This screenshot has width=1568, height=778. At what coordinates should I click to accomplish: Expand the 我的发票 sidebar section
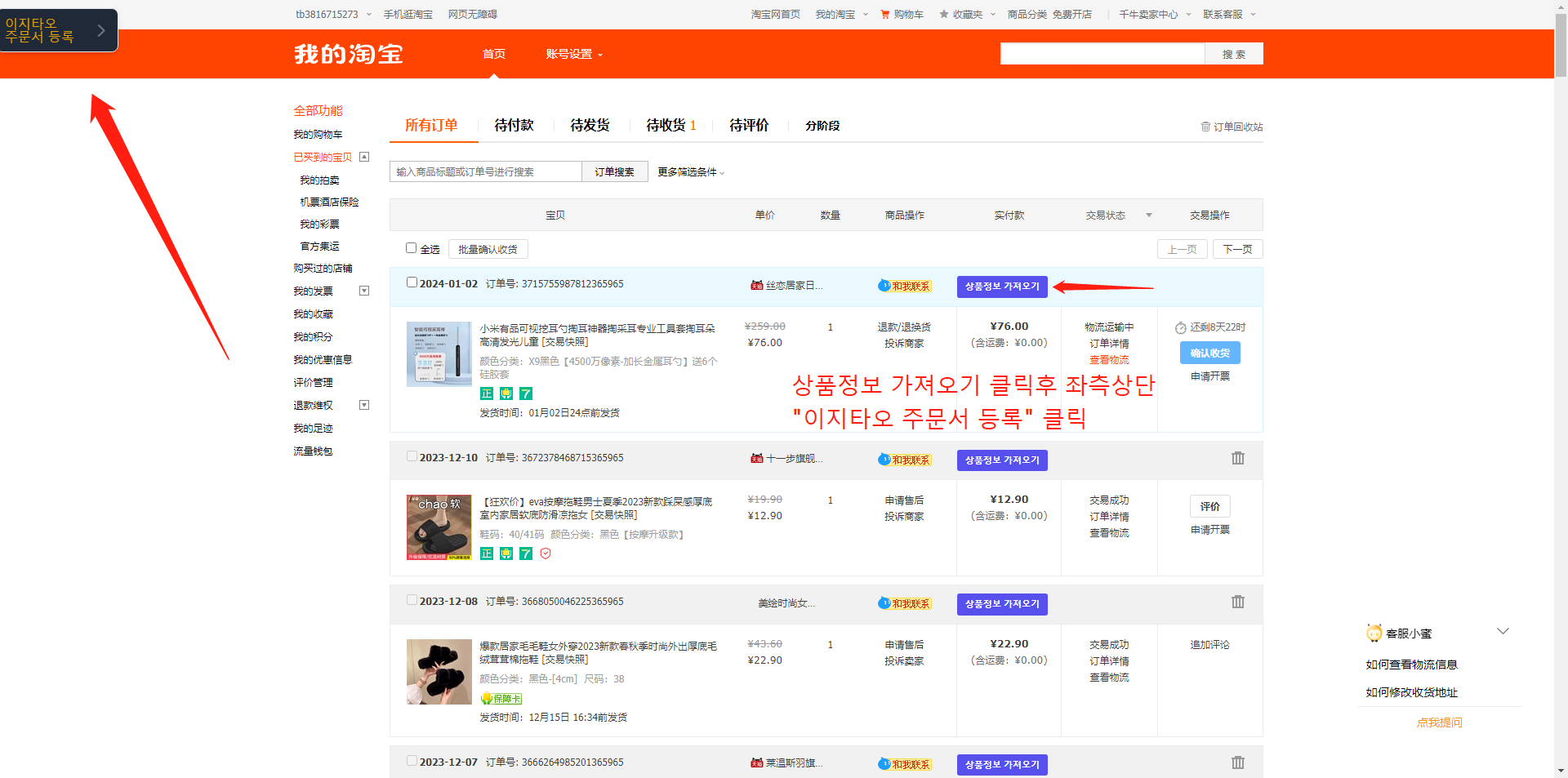(x=364, y=291)
